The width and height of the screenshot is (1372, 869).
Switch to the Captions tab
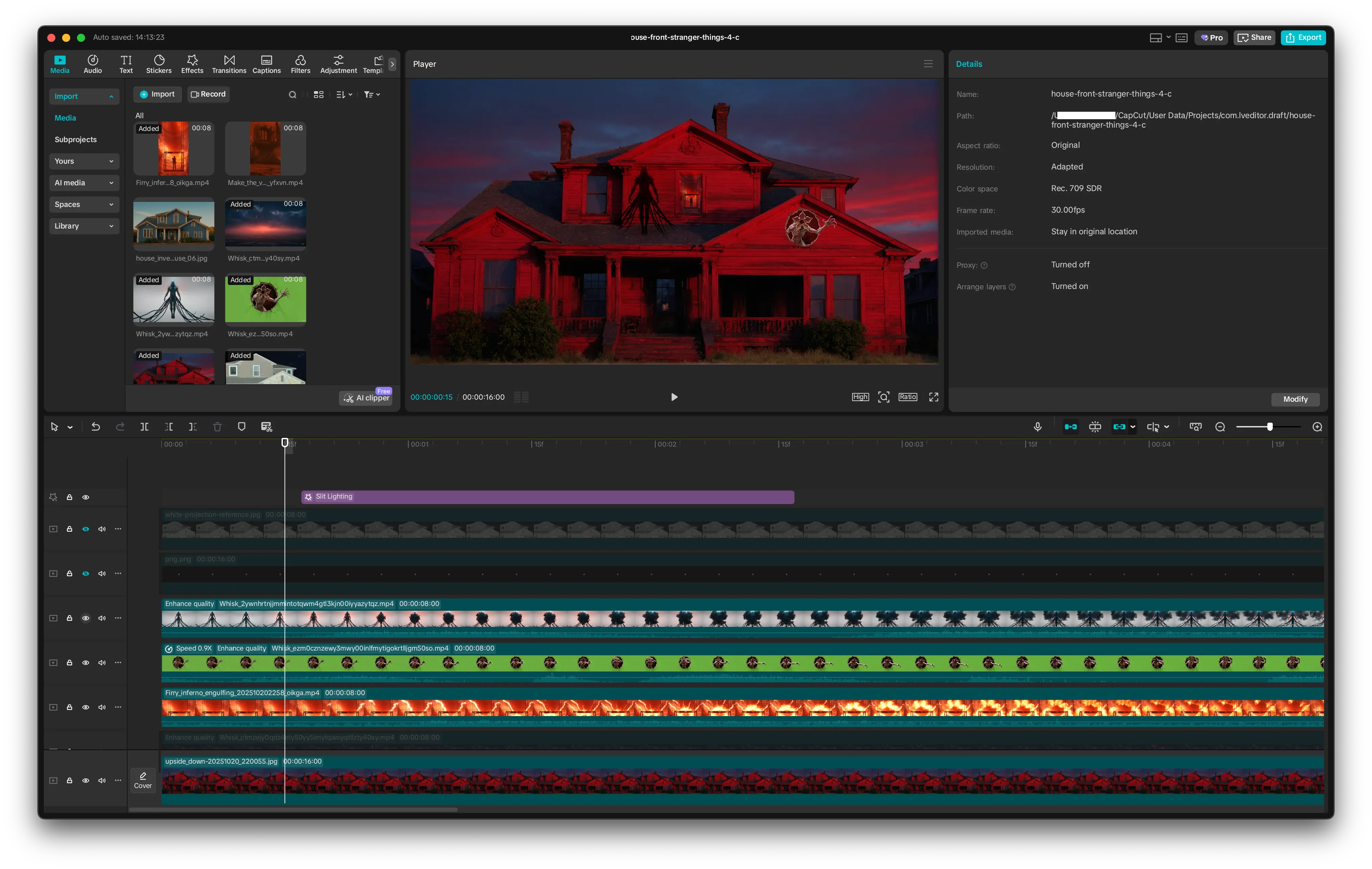tap(267, 64)
